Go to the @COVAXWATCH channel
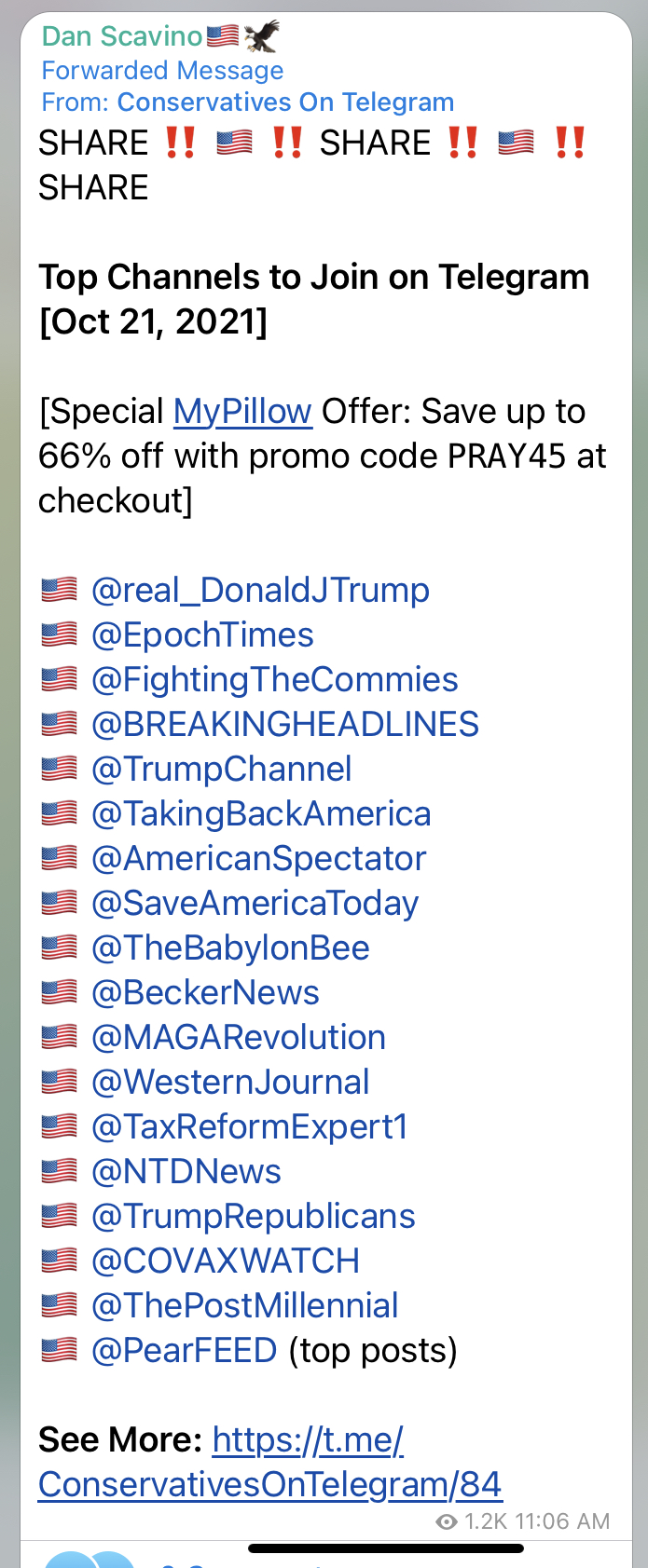The image size is (648, 1568). pyautogui.click(x=226, y=1261)
